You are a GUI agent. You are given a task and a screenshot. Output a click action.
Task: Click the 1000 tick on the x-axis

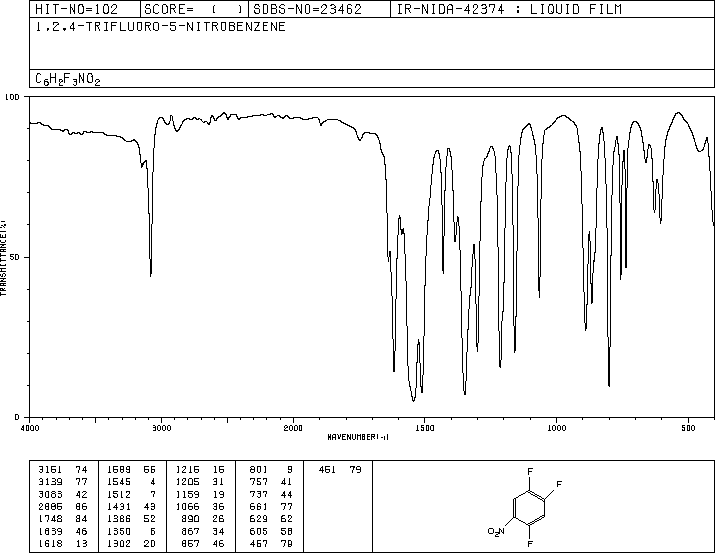point(556,428)
